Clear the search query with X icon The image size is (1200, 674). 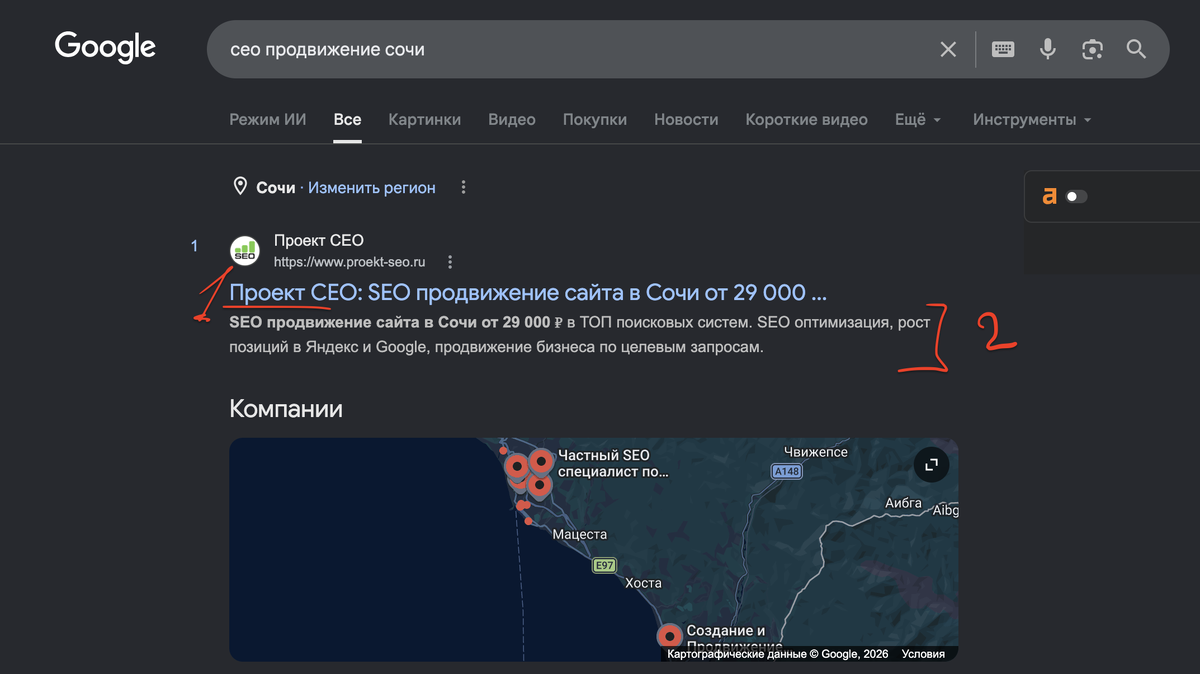(x=948, y=49)
